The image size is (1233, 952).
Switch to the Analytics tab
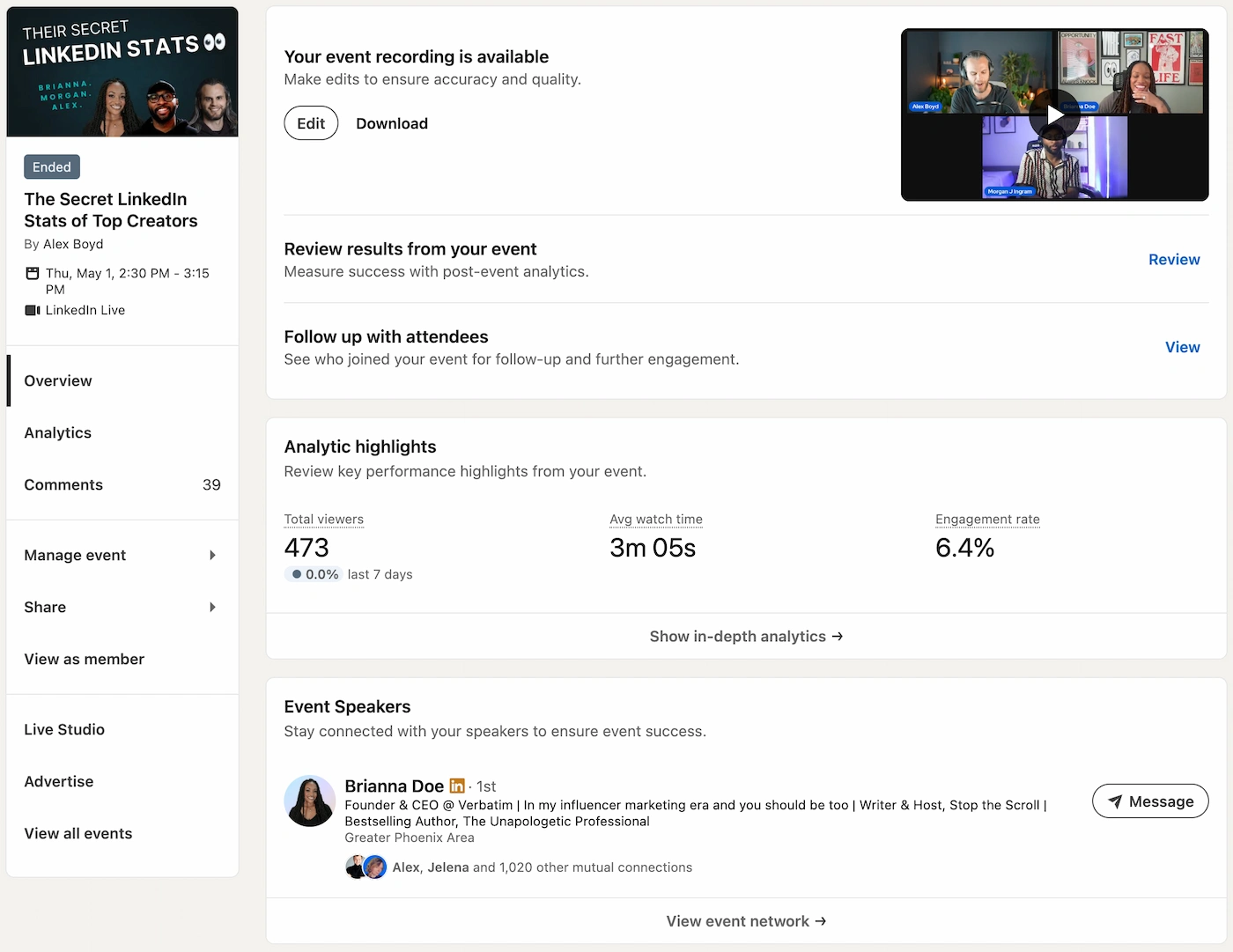click(57, 432)
